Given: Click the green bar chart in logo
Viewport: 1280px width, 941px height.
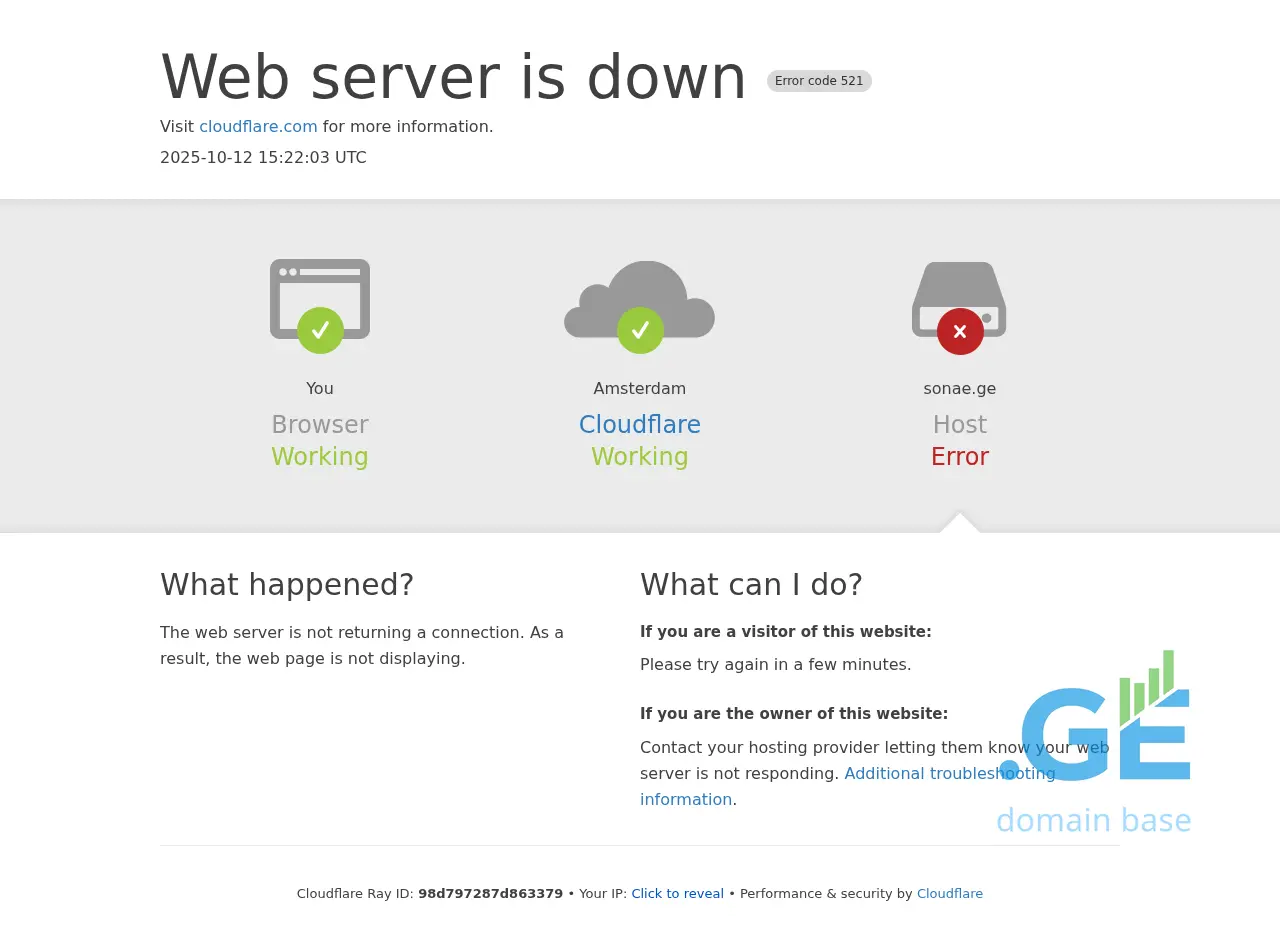Looking at the screenshot, I should click(1146, 688).
